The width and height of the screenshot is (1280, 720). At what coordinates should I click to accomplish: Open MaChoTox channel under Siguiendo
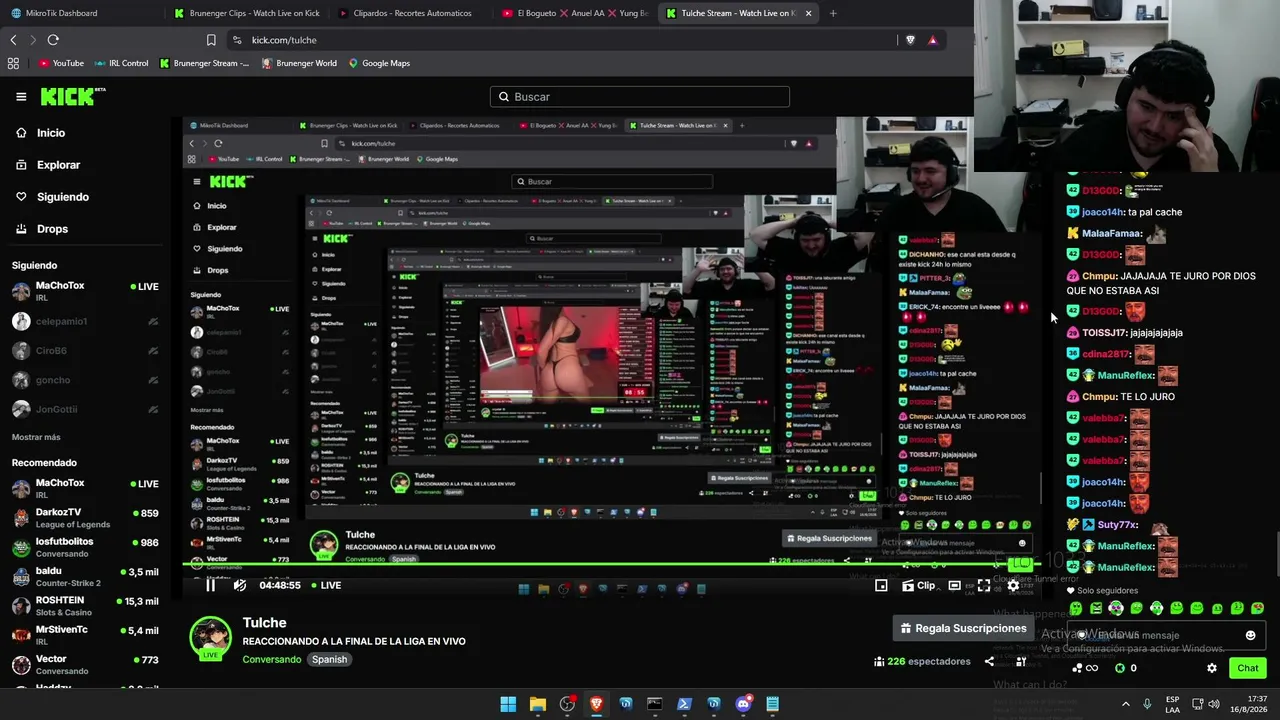point(85,291)
